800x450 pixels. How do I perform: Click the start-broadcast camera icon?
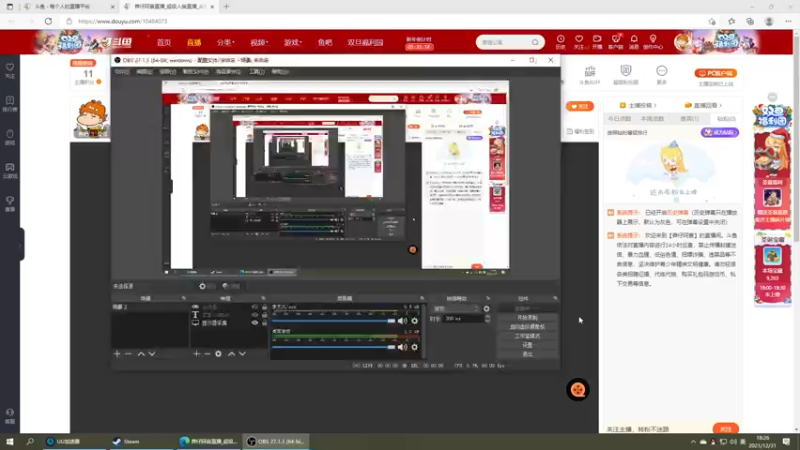(x=597, y=42)
